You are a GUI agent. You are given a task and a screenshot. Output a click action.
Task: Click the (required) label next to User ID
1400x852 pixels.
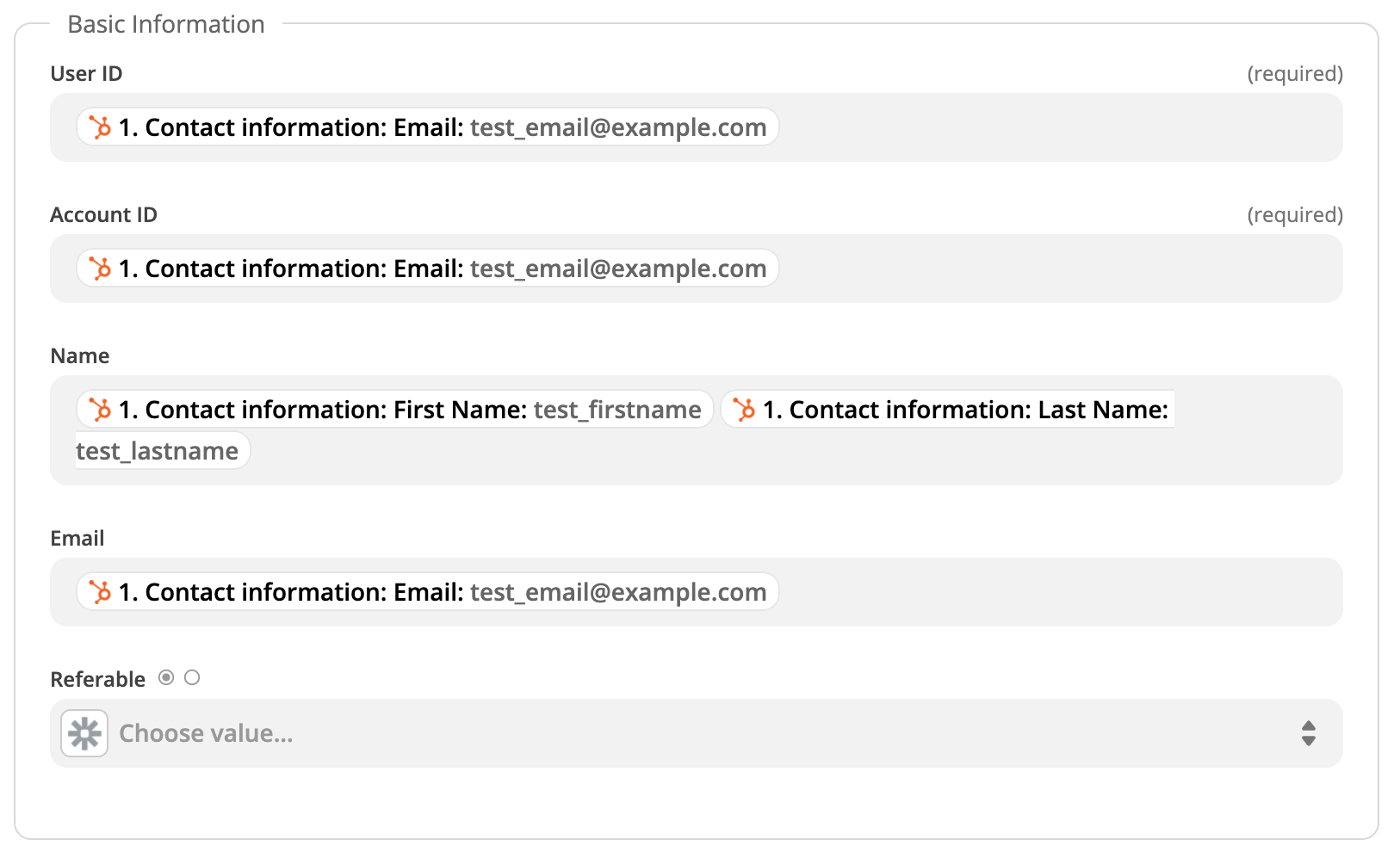tap(1296, 73)
